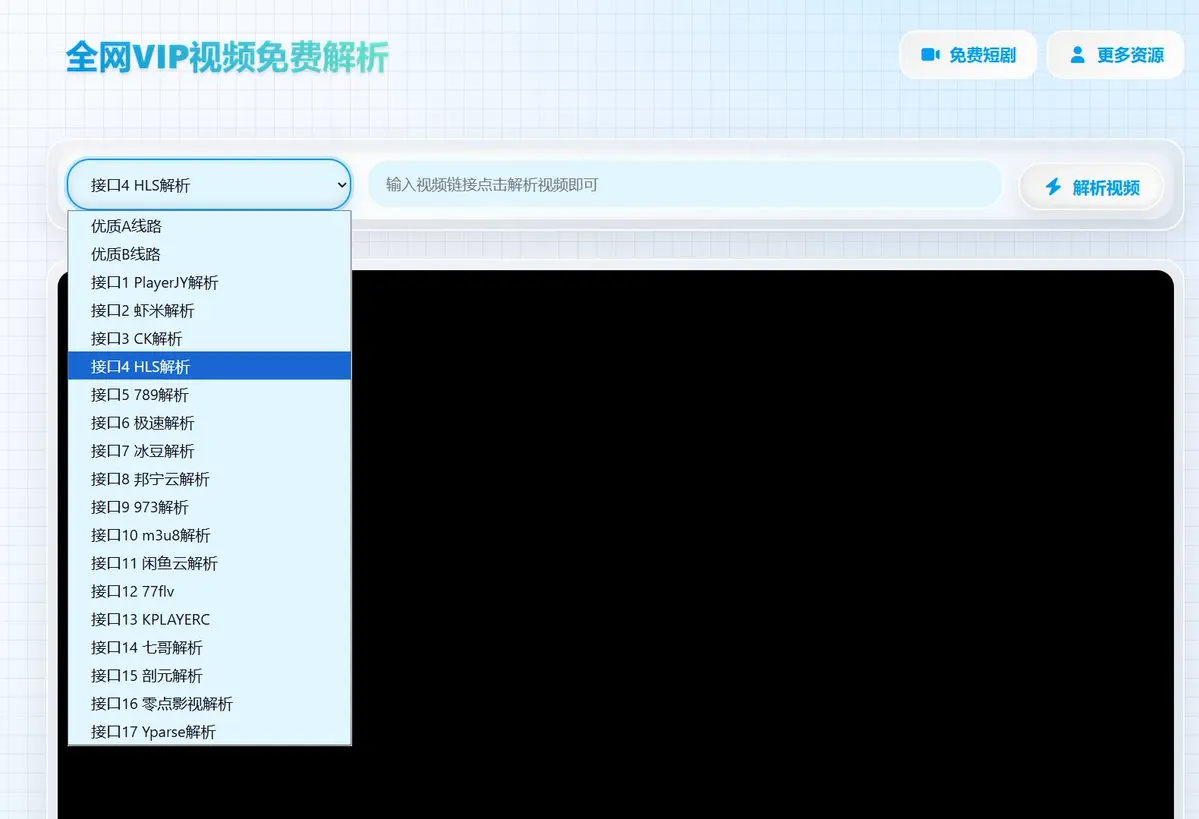
Task: Open the 更多资源 button
Action: coord(1115,54)
